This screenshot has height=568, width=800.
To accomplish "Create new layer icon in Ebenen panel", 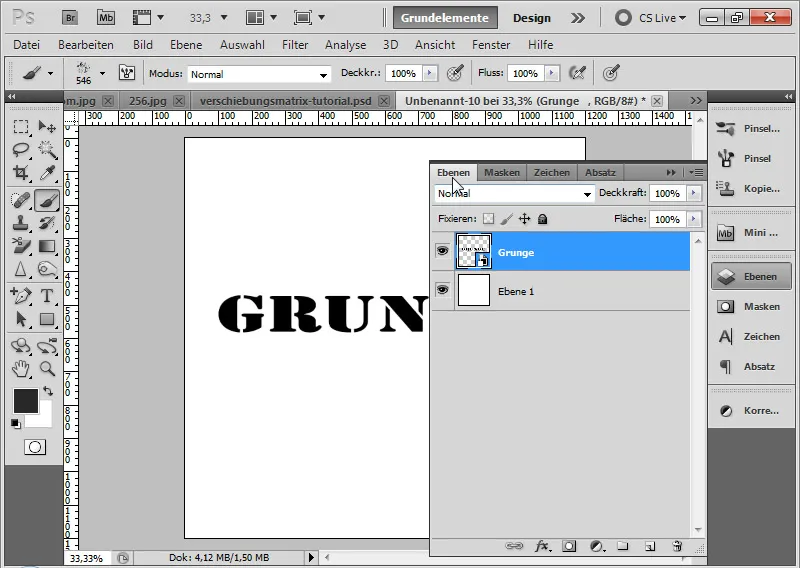I will pyautogui.click(x=649, y=547).
